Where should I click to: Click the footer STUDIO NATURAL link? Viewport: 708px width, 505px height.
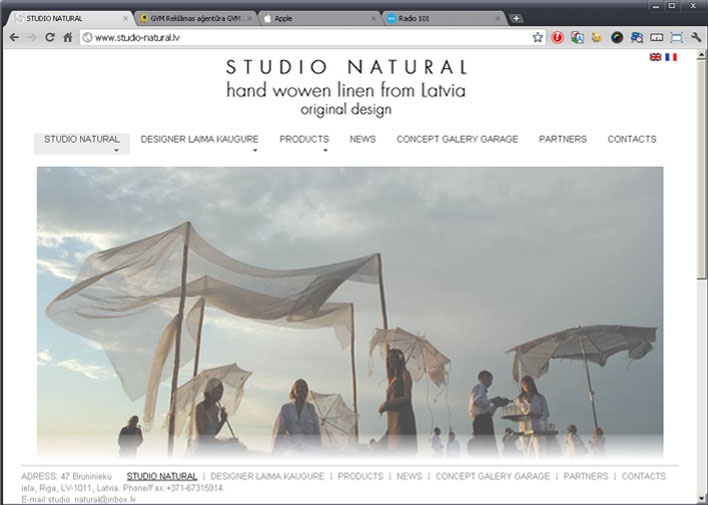tap(162, 477)
